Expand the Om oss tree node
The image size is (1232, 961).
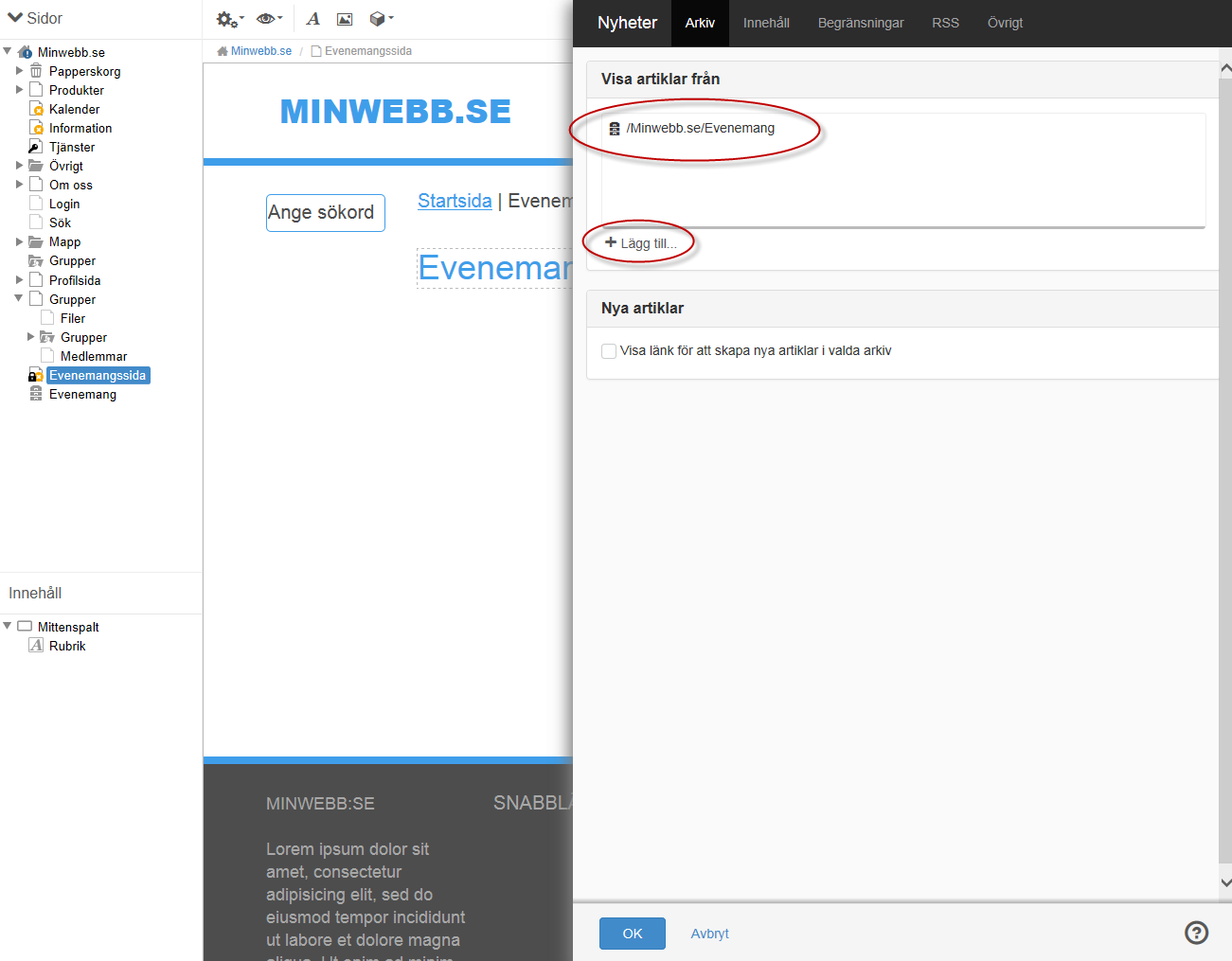pos(19,184)
